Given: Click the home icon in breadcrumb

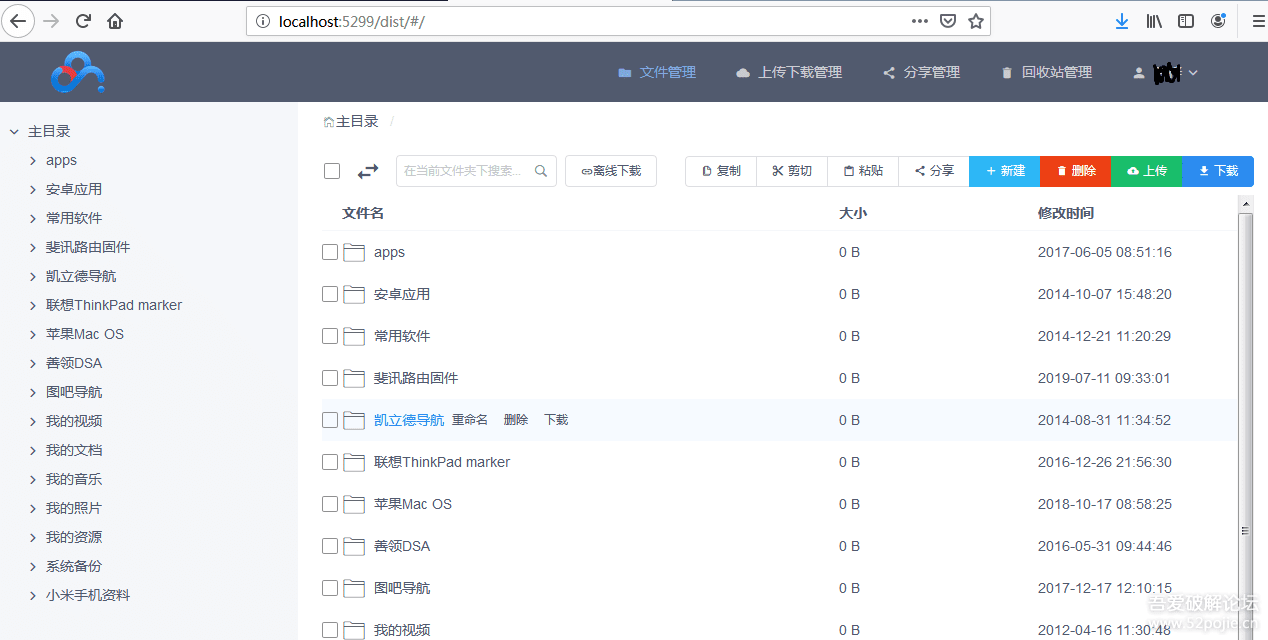Looking at the screenshot, I should (328, 122).
